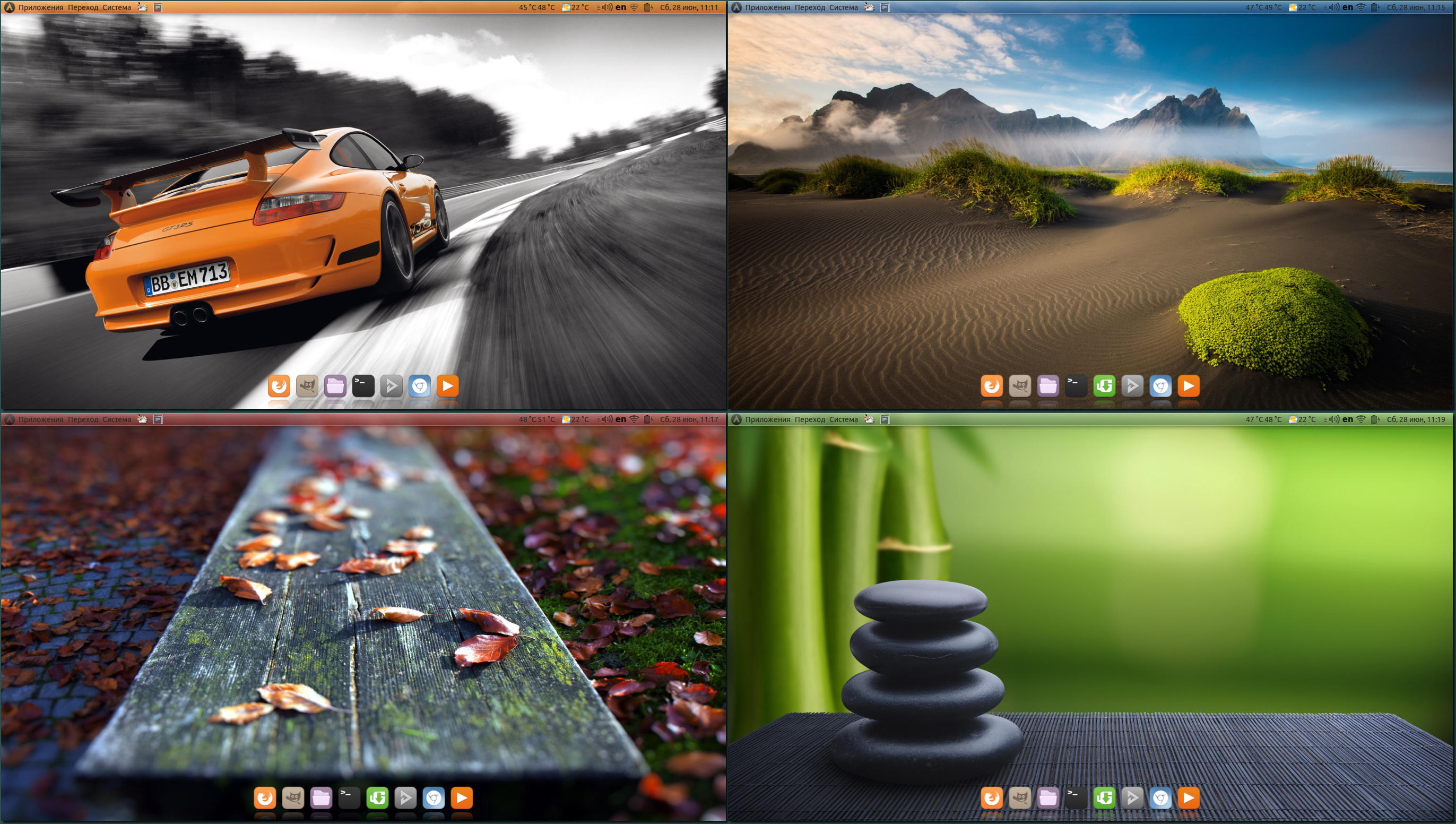
Task: Open the file manager in bamboo desktop dock
Action: click(1048, 798)
